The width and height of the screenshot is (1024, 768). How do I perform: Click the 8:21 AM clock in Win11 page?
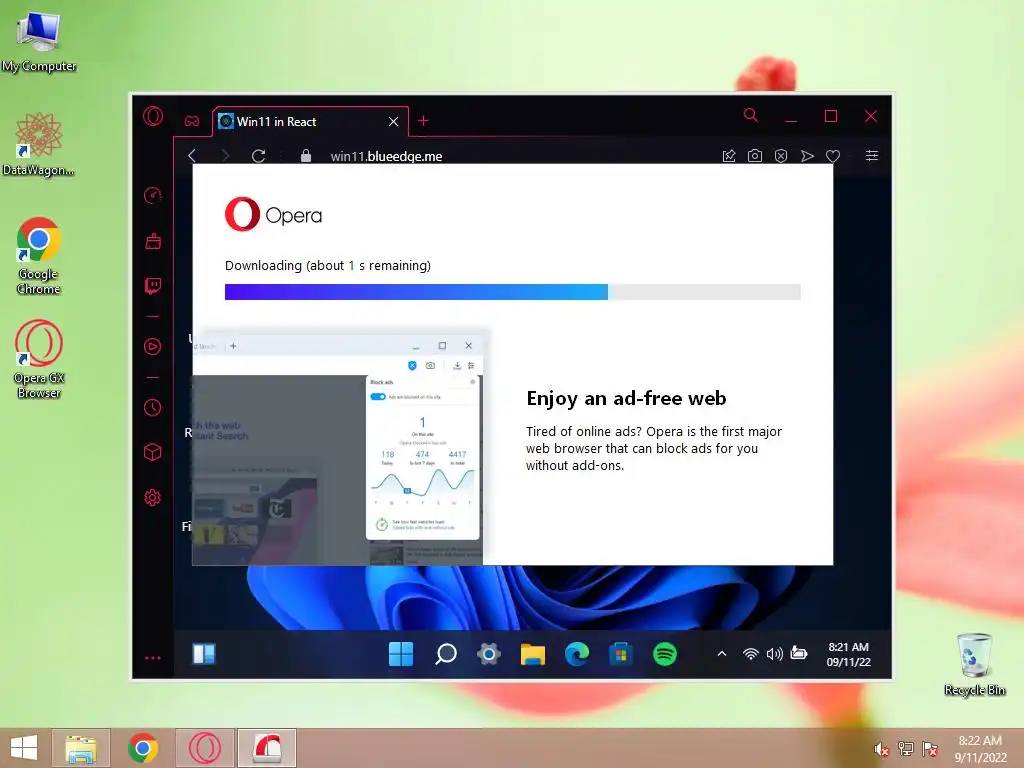coord(848,654)
